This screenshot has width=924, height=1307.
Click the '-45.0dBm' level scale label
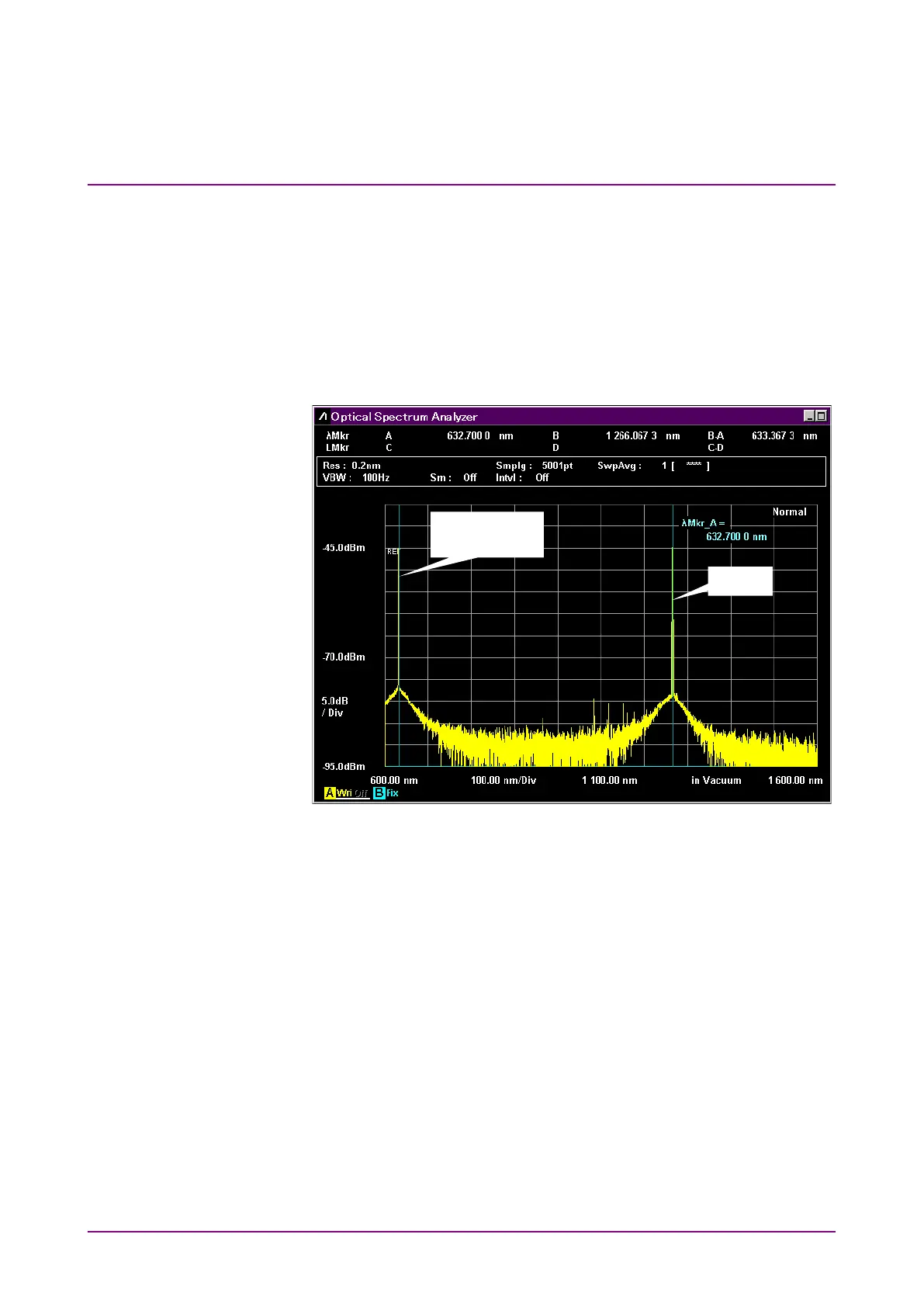point(344,548)
